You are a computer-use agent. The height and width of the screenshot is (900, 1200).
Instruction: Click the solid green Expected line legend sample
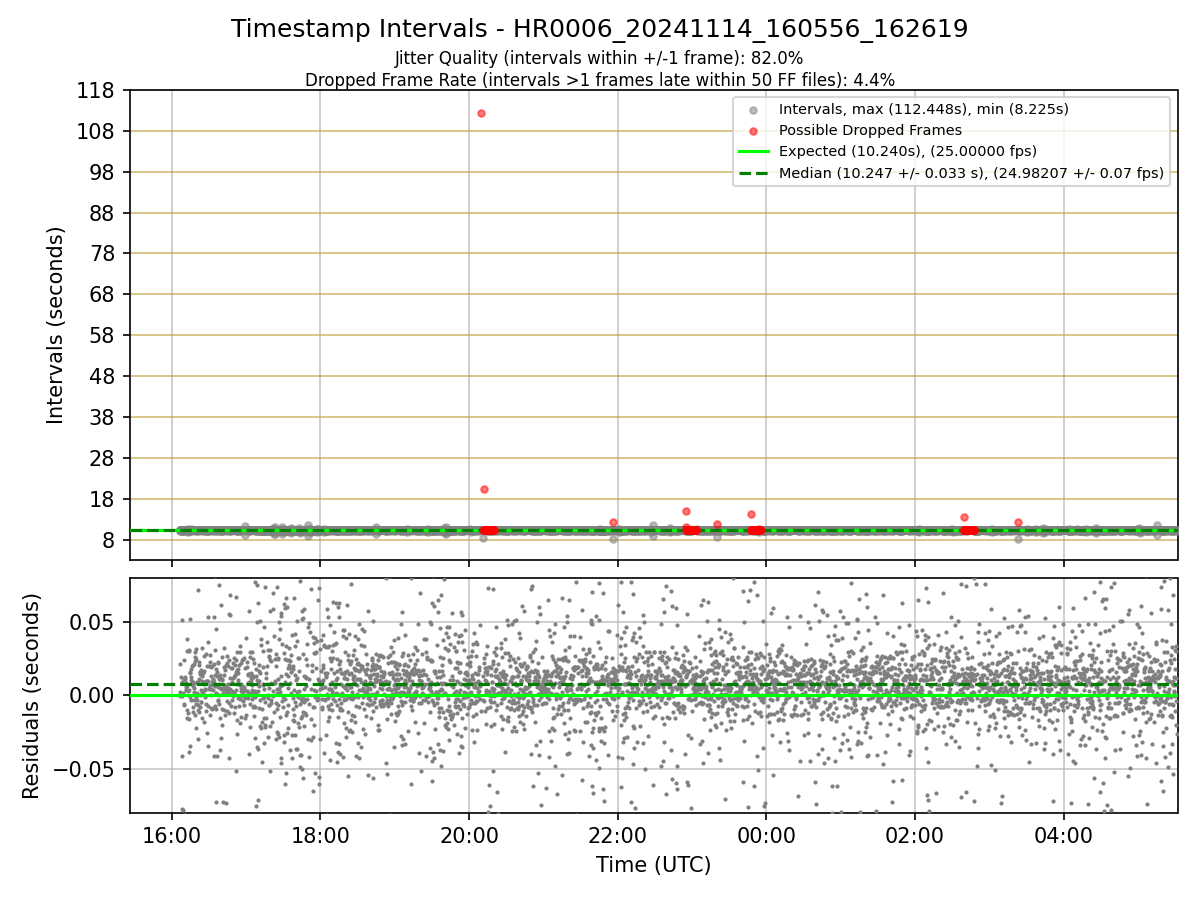pyautogui.click(x=753, y=151)
